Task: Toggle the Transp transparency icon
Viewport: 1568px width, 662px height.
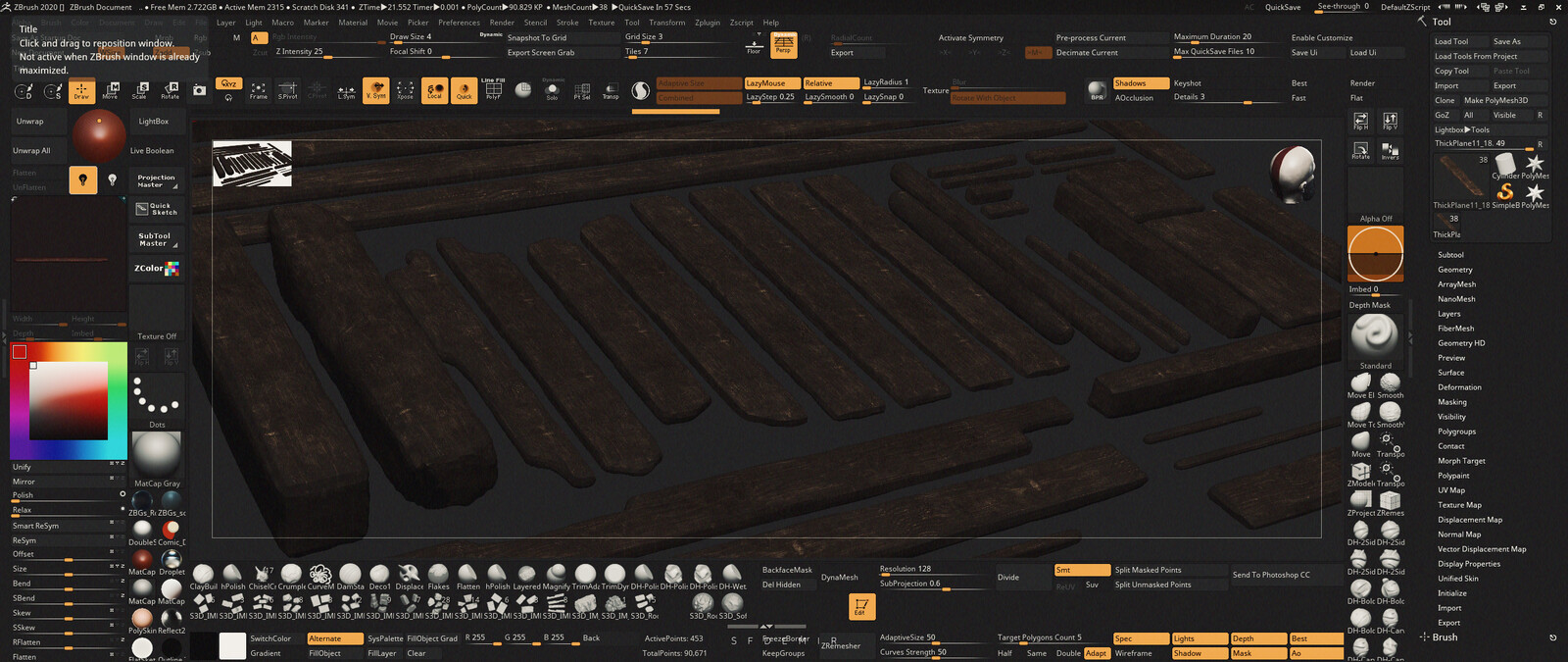Action: [612, 90]
